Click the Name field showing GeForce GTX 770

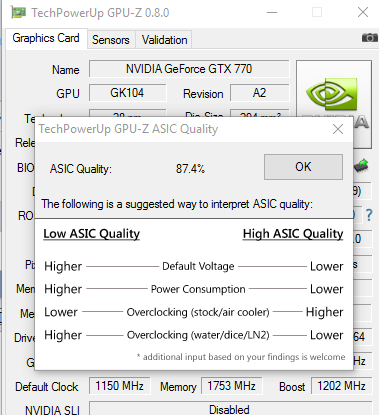pyautogui.click(x=189, y=69)
